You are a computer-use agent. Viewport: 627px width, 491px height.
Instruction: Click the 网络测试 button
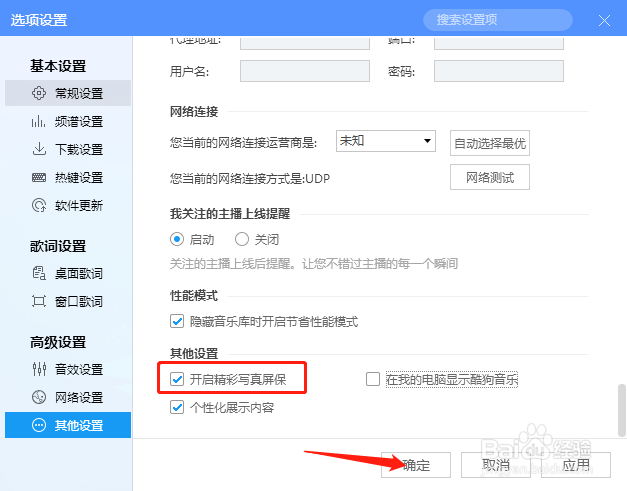coord(490,177)
